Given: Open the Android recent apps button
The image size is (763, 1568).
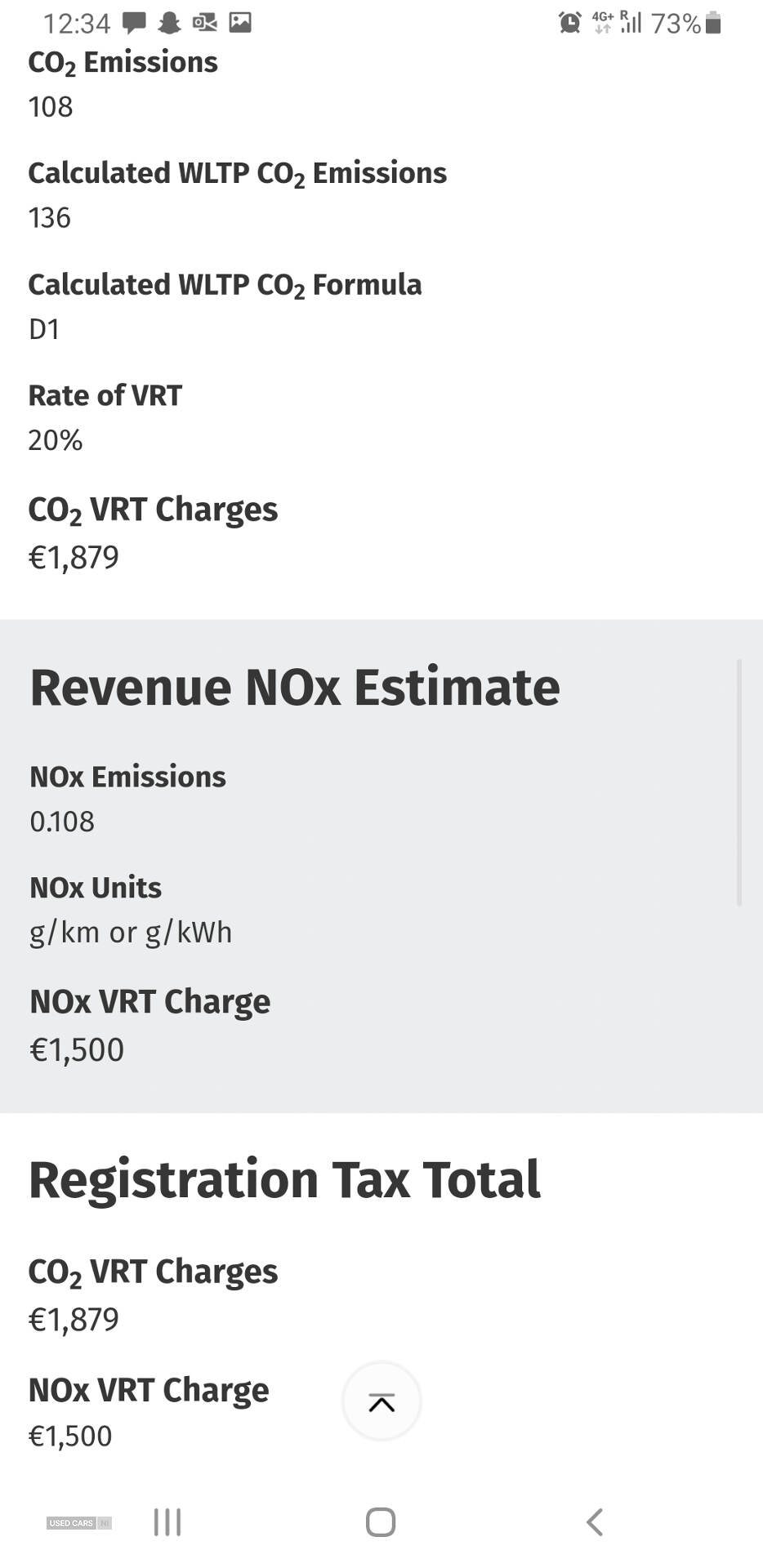Looking at the screenshot, I should tap(167, 1521).
